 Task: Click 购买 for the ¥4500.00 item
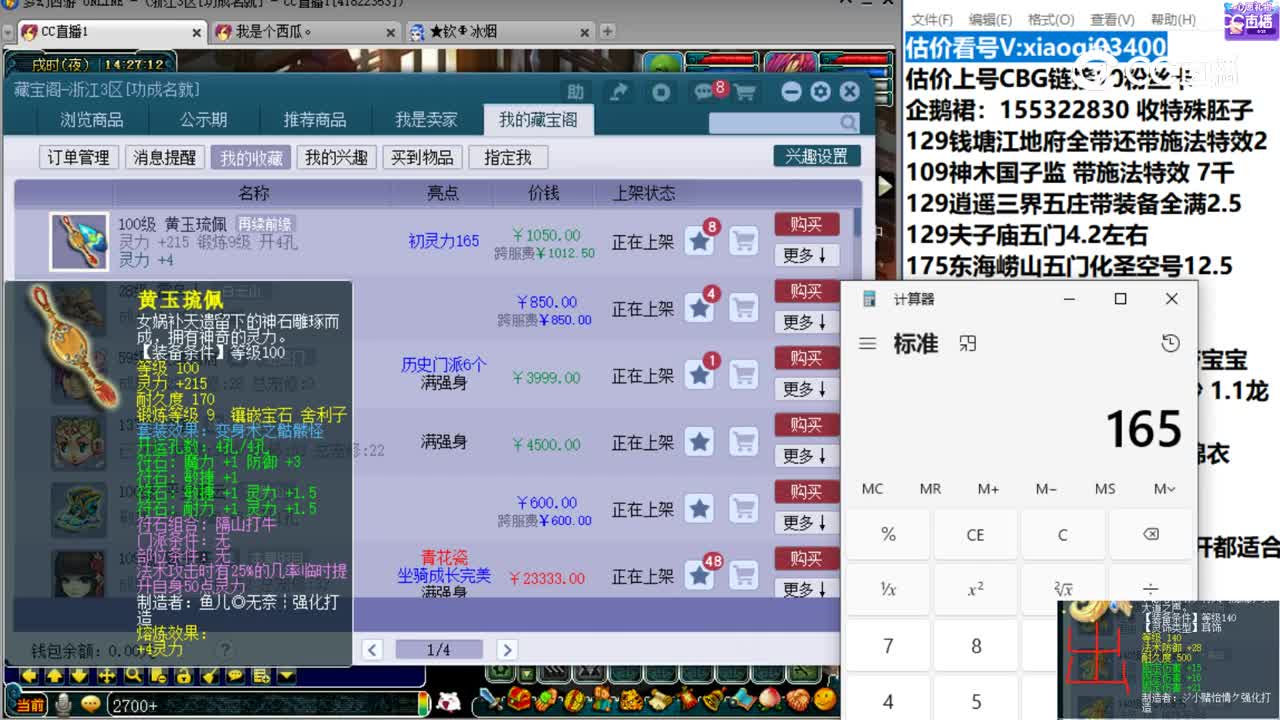806,425
